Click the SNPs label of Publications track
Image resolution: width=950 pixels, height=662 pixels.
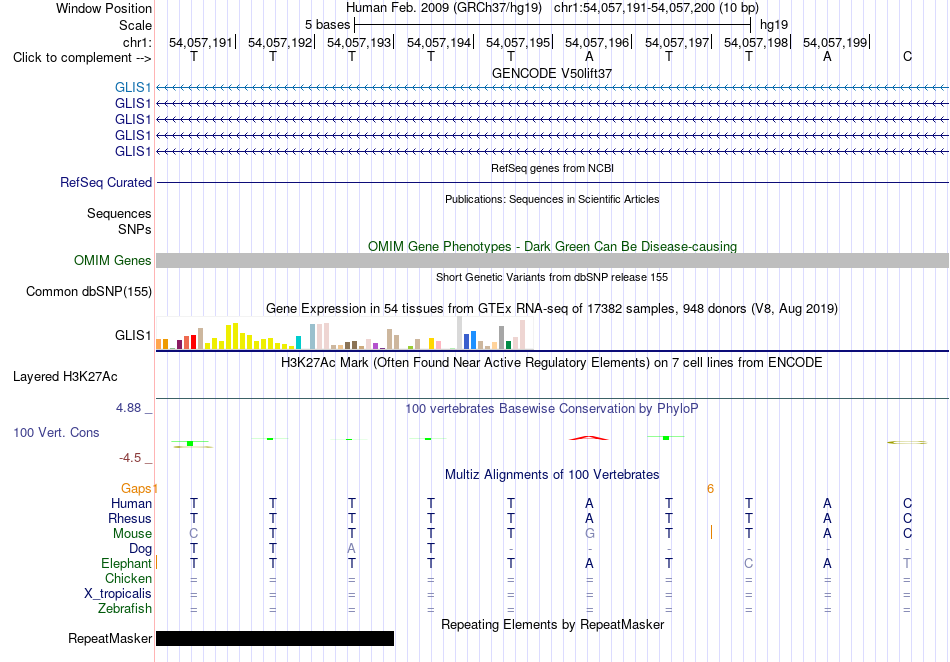click(135, 229)
